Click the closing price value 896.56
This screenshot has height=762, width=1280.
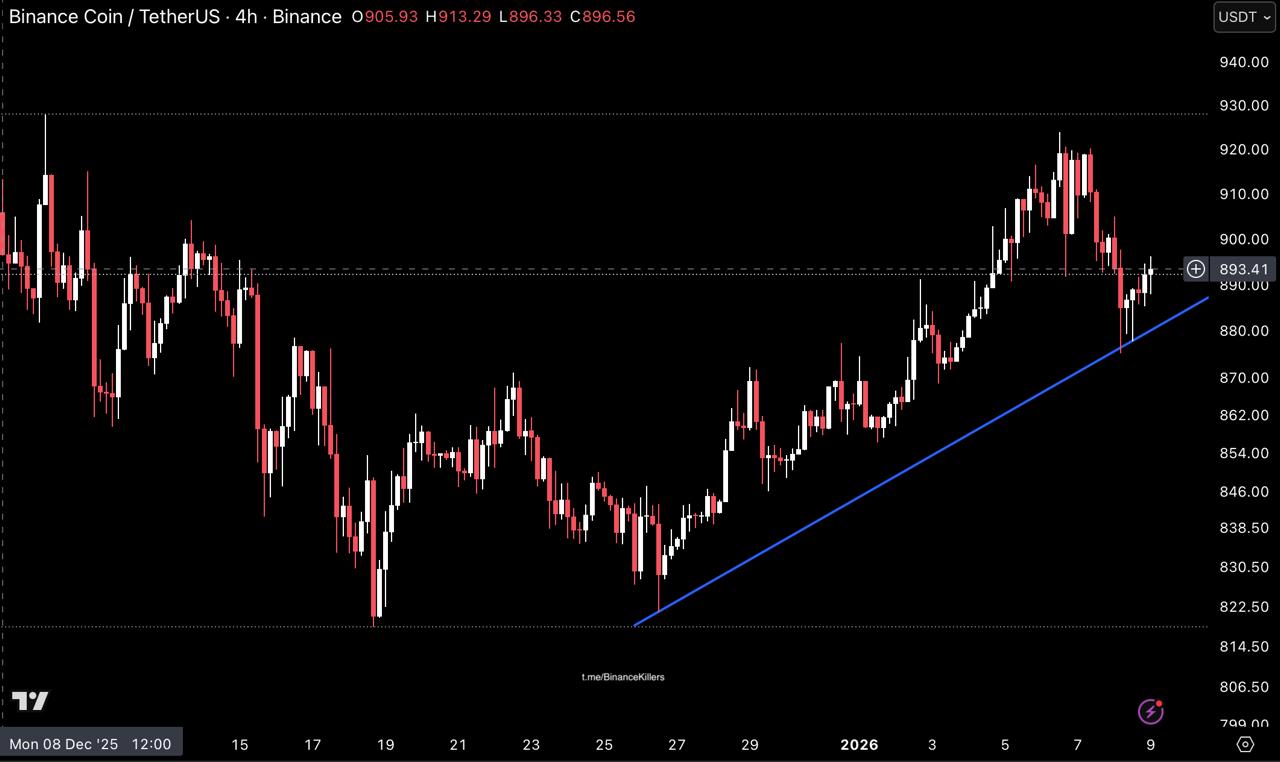pyautogui.click(x=602, y=17)
